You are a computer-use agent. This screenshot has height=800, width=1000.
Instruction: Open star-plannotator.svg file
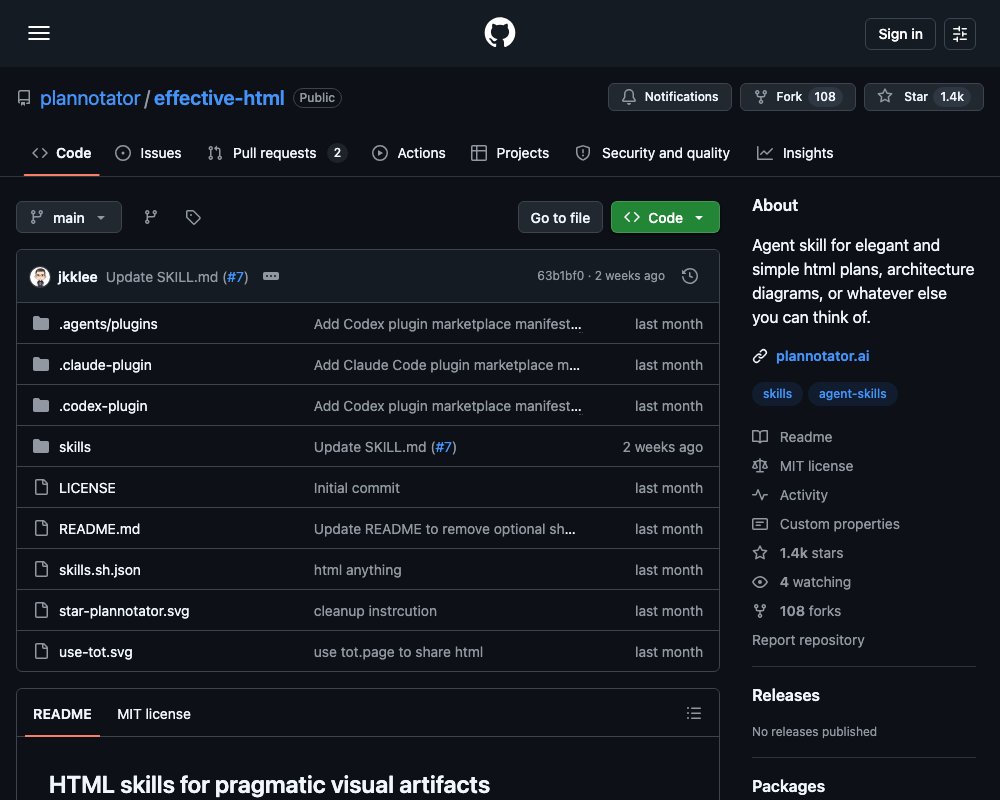click(124, 611)
